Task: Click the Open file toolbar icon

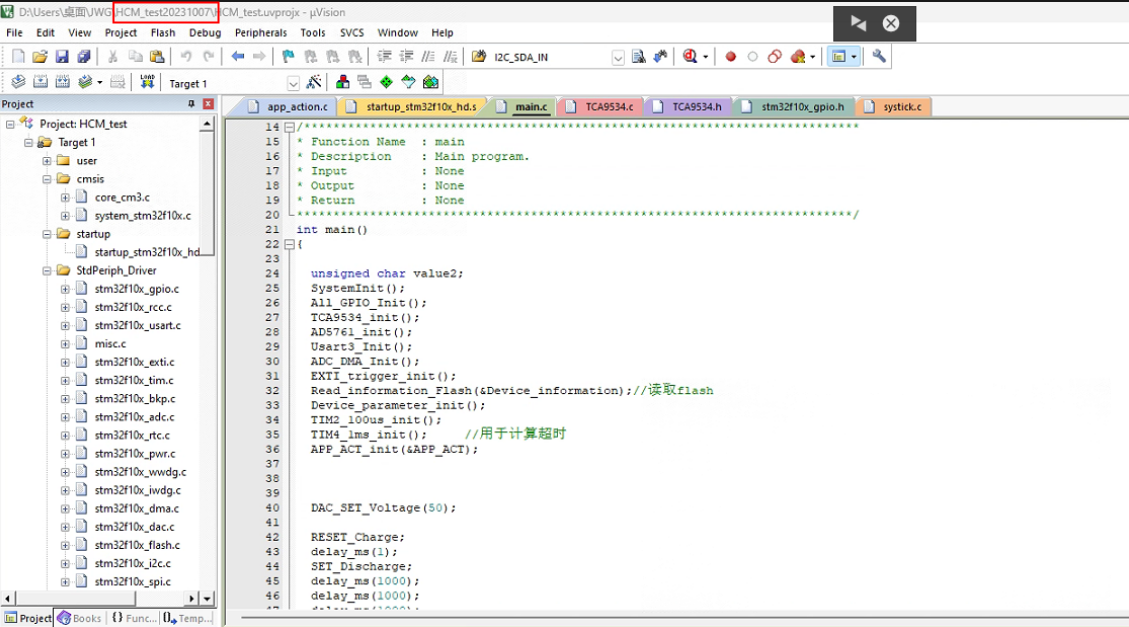Action: [x=40, y=57]
